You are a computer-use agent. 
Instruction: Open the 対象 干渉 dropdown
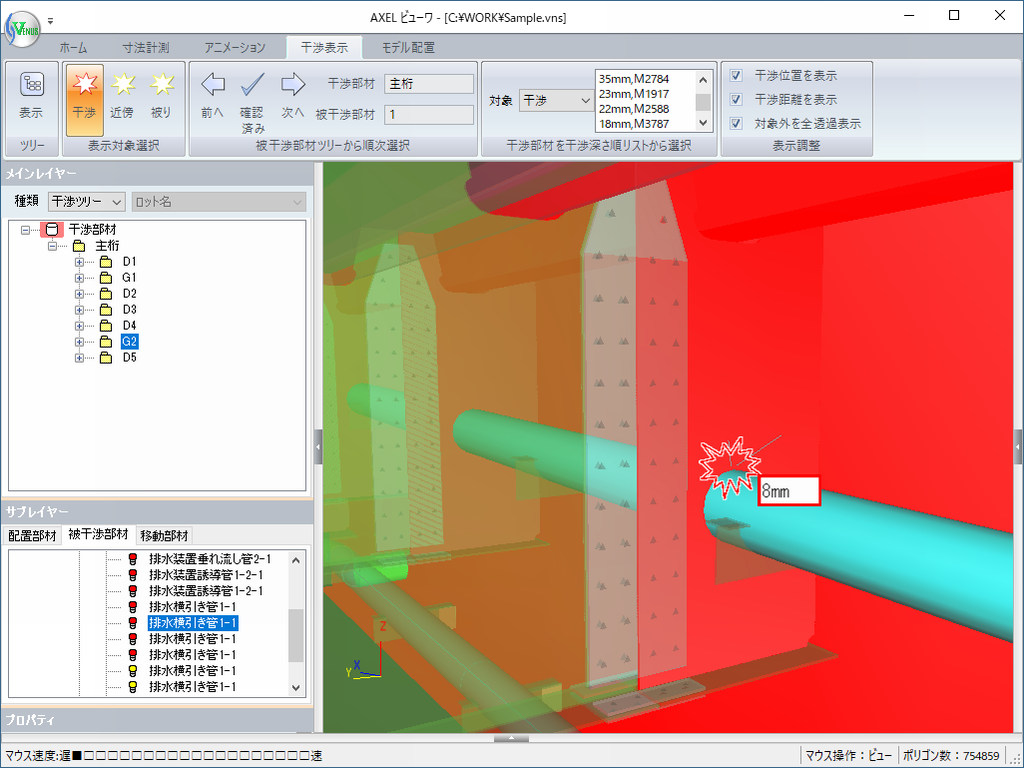(556, 100)
